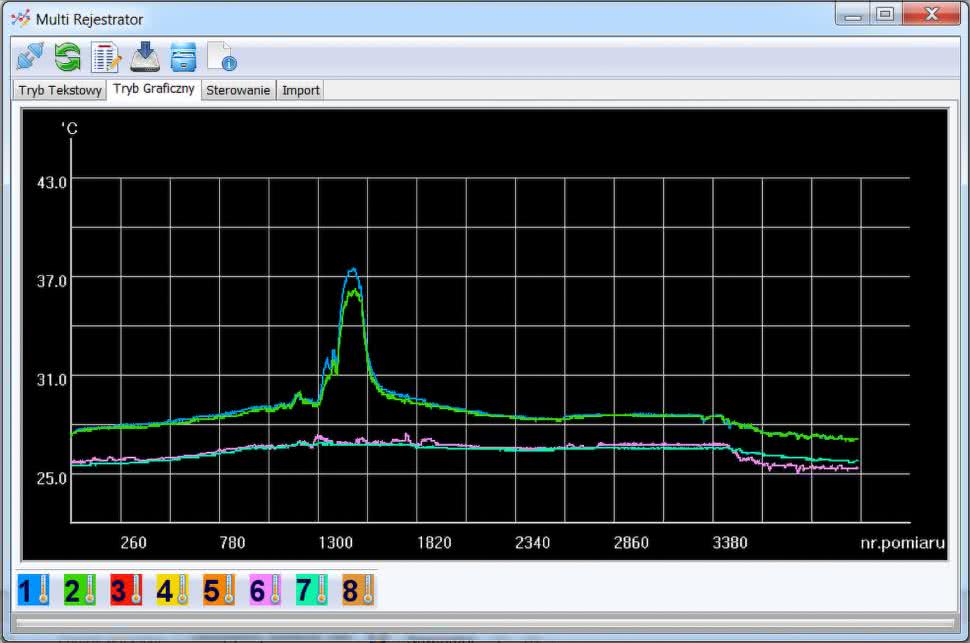Toggle red thermometer sensor 3
970x643 pixels.
tap(126, 590)
